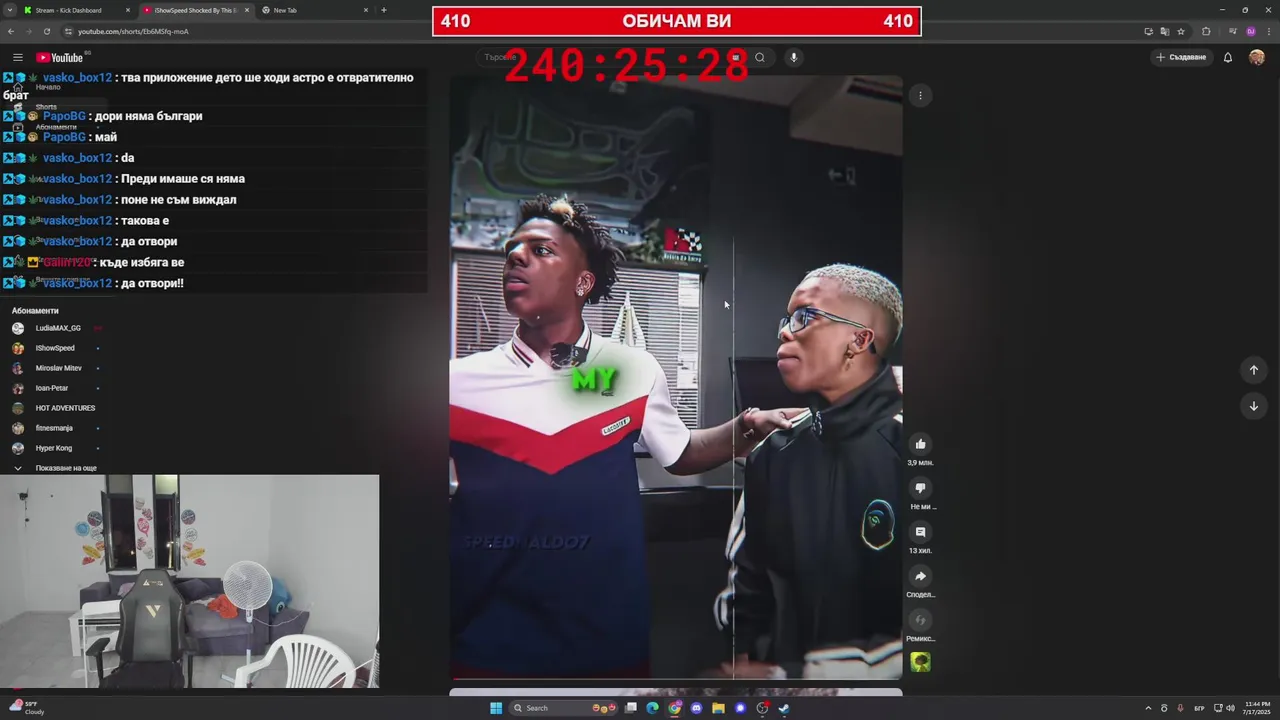Close the Kick Dashboard tab

tap(128, 10)
